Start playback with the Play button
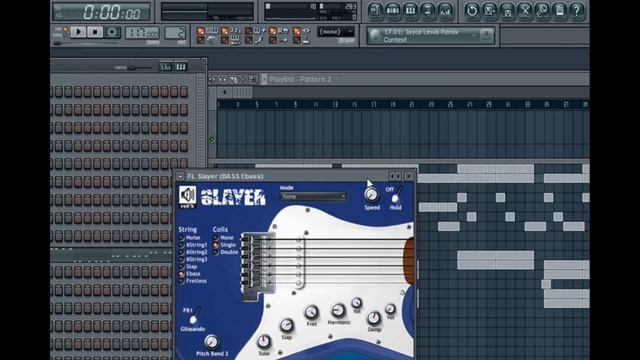This screenshot has width=640, height=360. [78, 32]
